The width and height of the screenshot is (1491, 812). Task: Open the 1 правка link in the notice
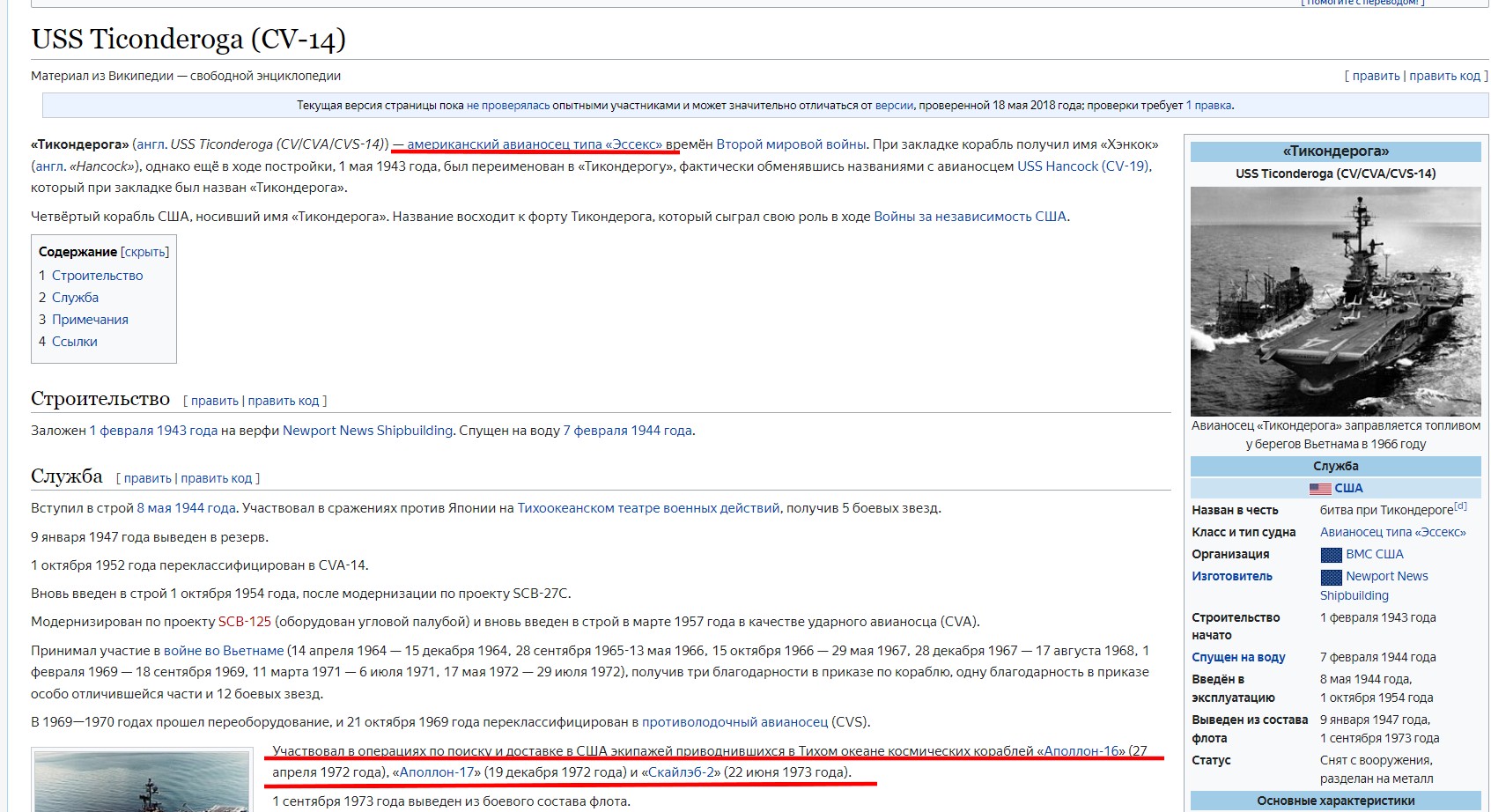(1208, 106)
